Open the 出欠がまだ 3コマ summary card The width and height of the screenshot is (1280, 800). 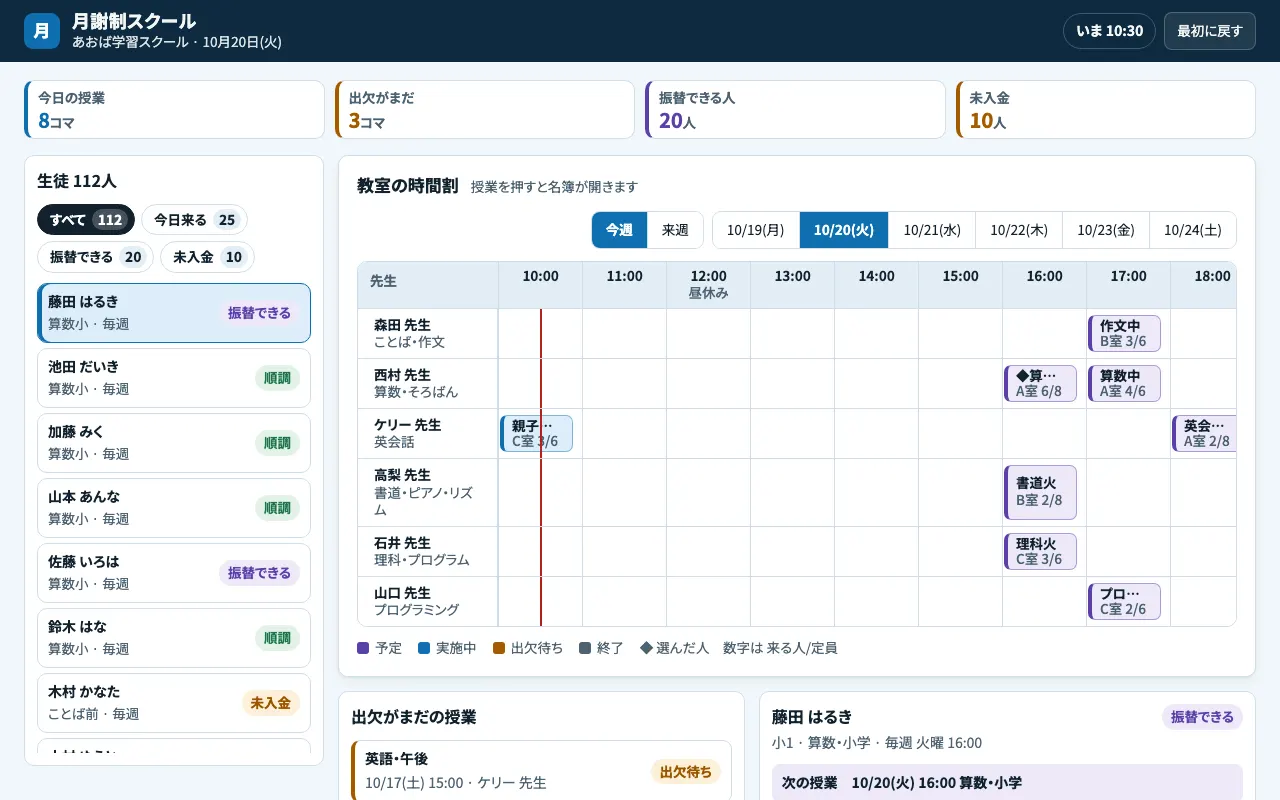coord(485,109)
